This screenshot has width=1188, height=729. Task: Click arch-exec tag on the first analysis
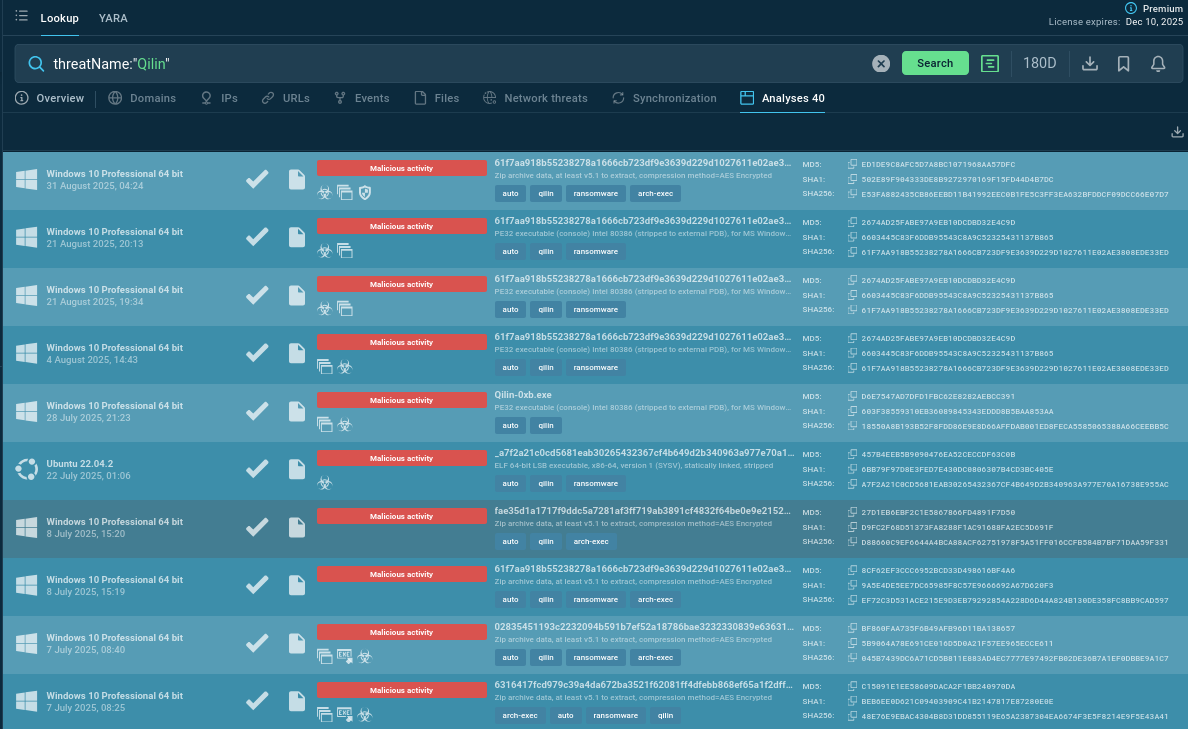[x=656, y=194]
